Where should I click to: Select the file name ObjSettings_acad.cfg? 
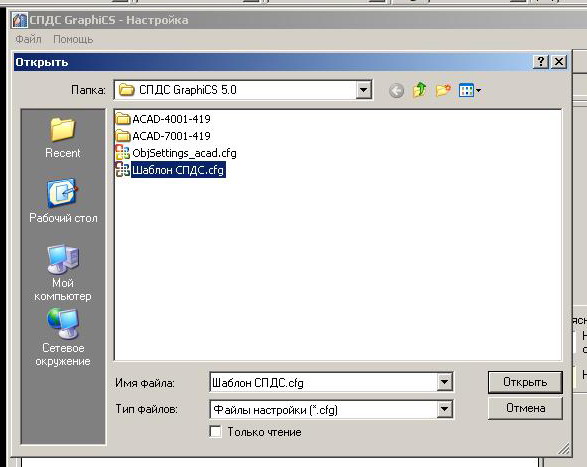[x=184, y=153]
